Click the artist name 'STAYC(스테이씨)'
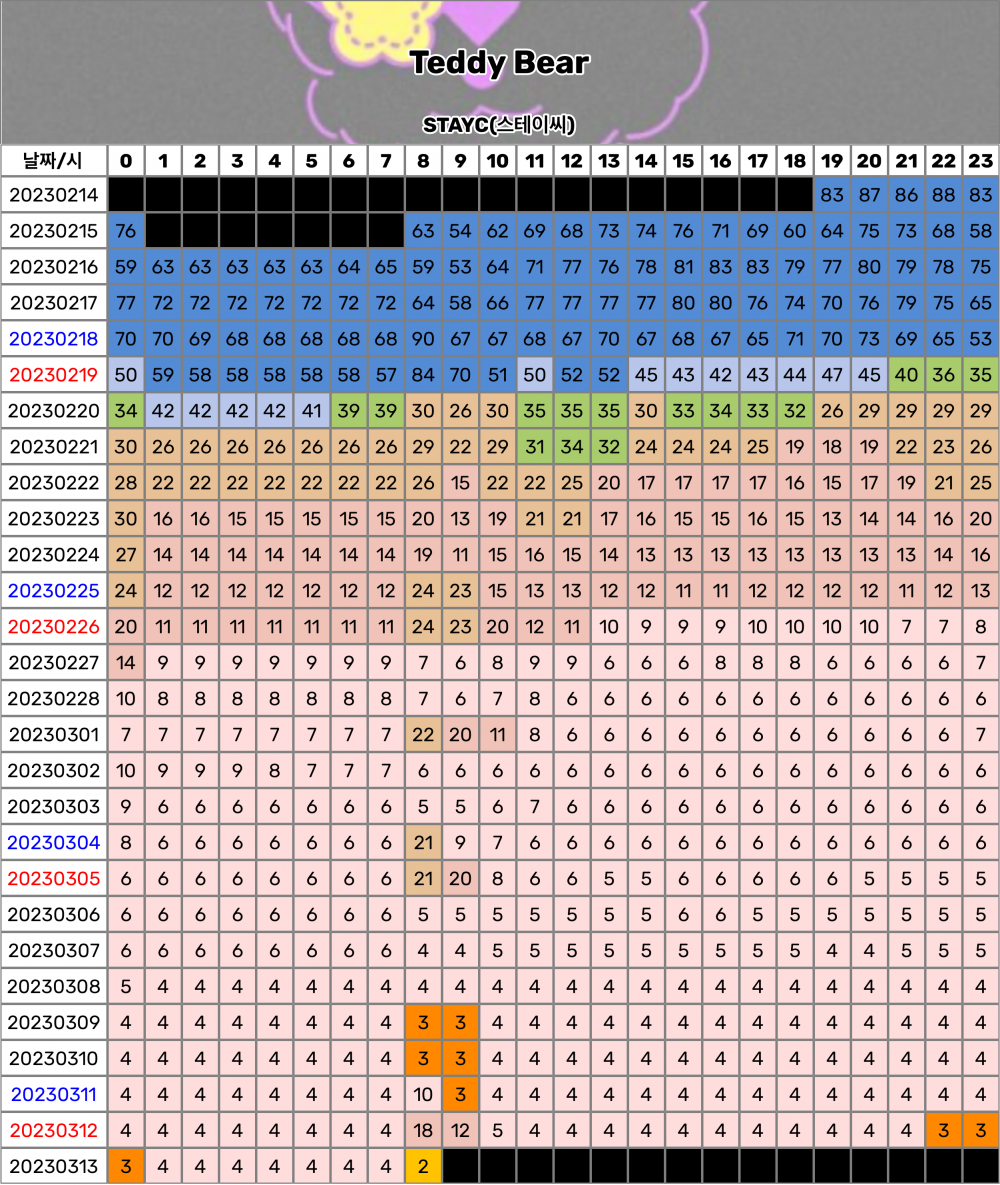The image size is (1000, 1185). 499,125
